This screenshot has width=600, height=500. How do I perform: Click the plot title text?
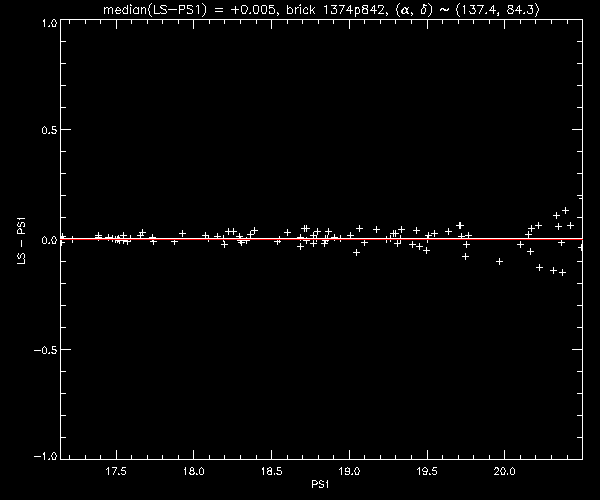click(x=321, y=9)
